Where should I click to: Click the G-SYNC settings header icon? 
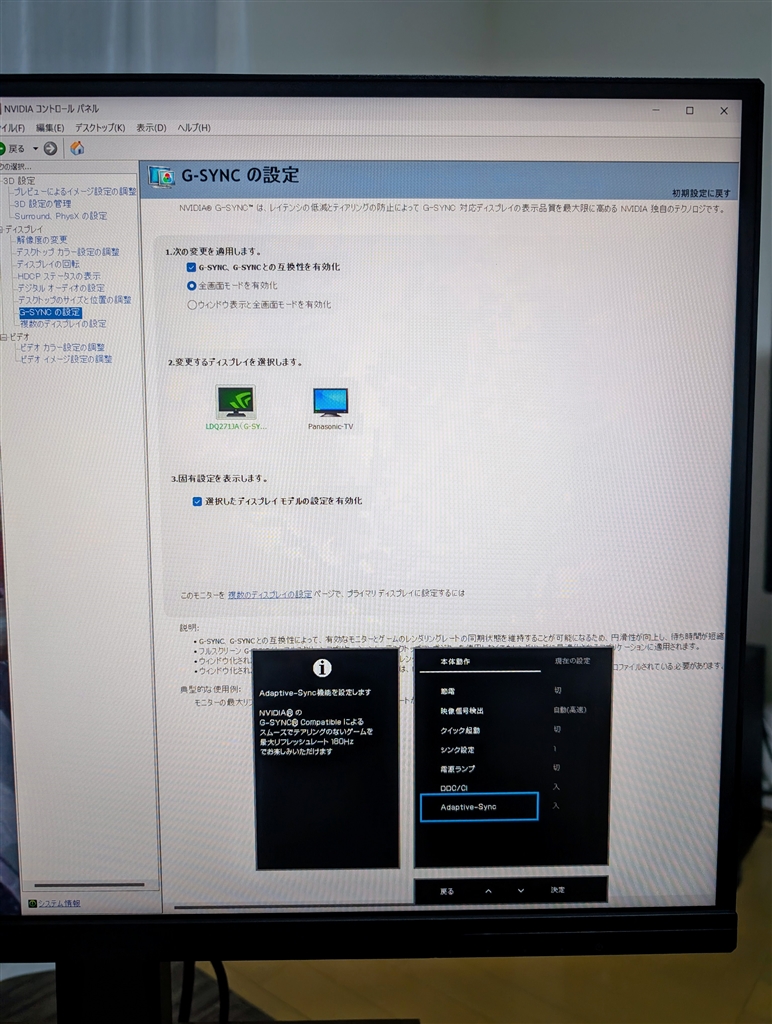[x=161, y=176]
